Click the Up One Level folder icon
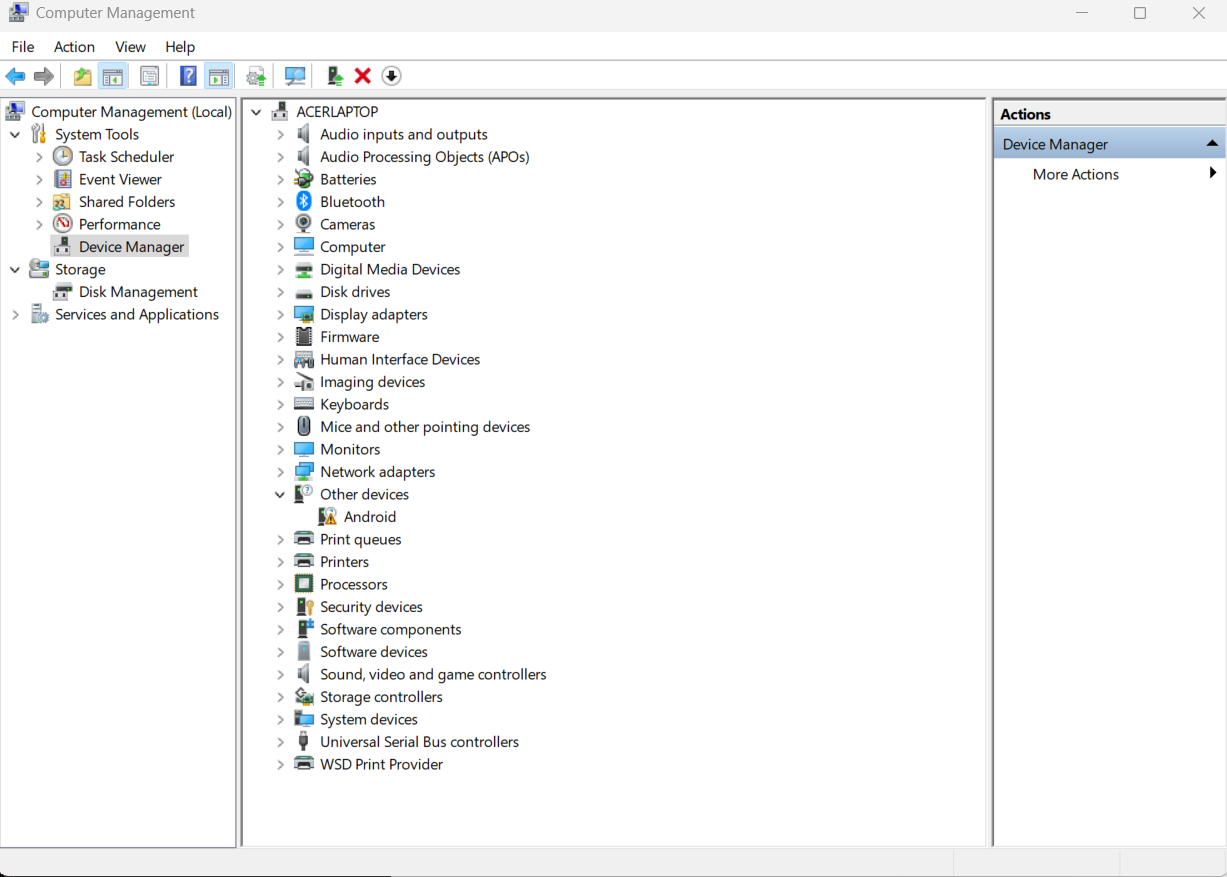The height and width of the screenshot is (877, 1227). tap(82, 76)
